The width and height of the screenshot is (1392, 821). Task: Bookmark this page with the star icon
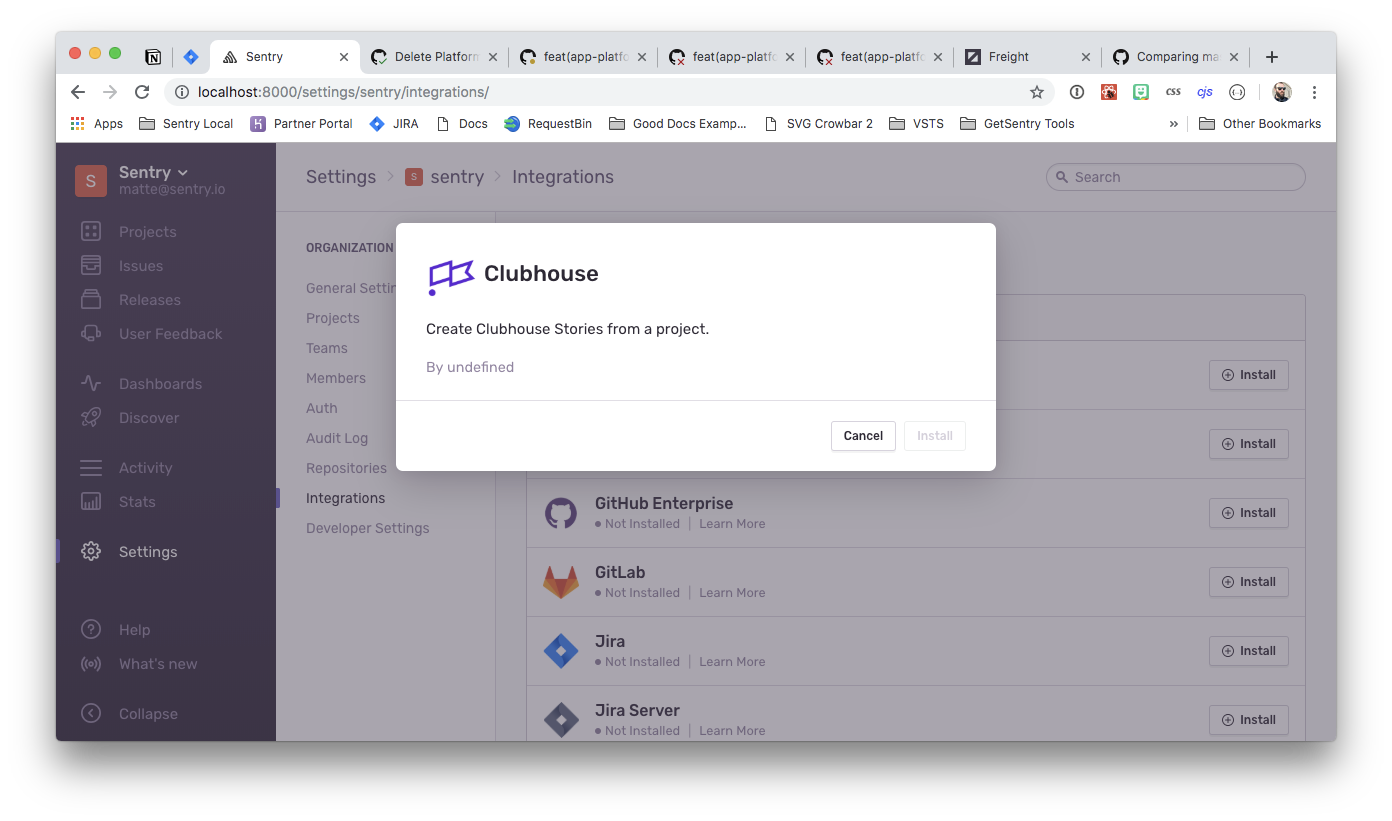(1037, 92)
